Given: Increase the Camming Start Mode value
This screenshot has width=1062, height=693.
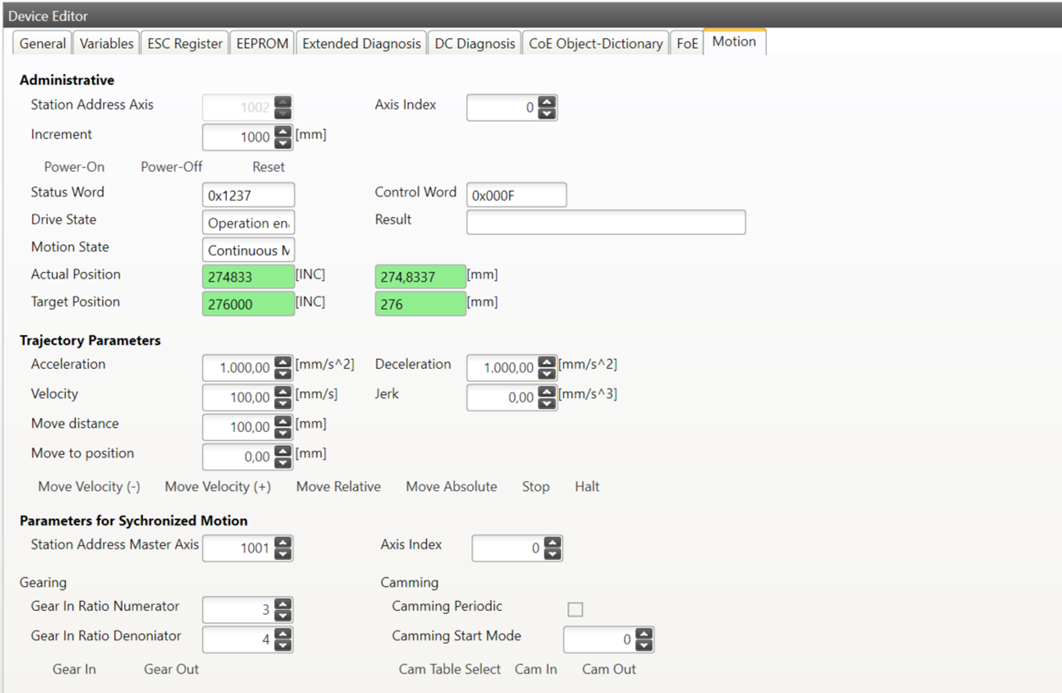Looking at the screenshot, I should point(644,634).
